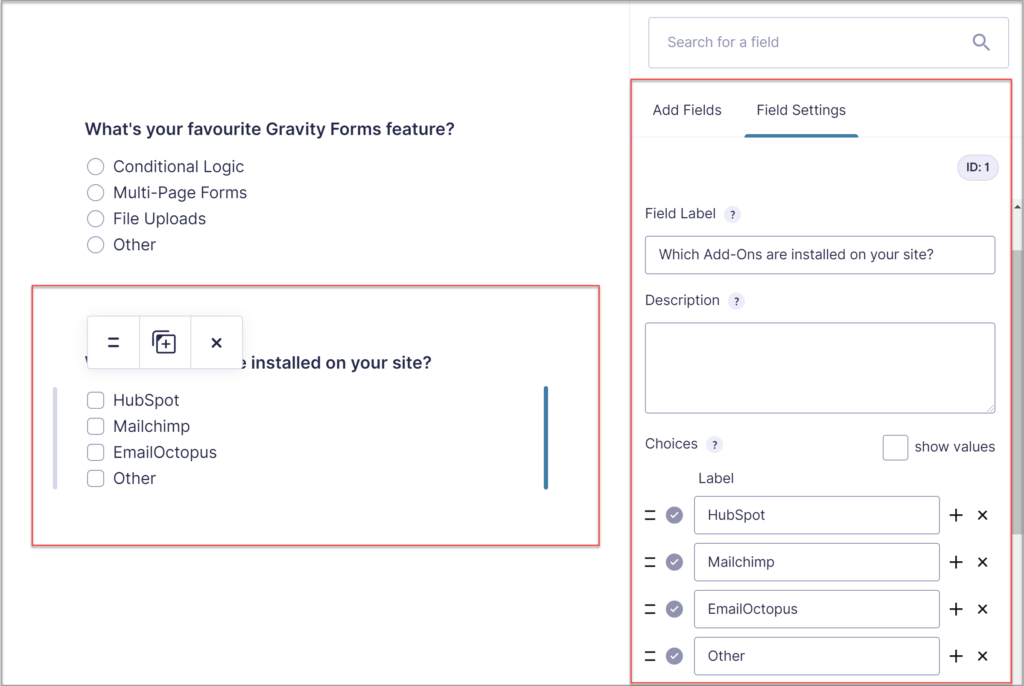This screenshot has width=1024, height=686.
Task: Click the plus icon next to EmailOctopus choice
Action: (x=956, y=609)
